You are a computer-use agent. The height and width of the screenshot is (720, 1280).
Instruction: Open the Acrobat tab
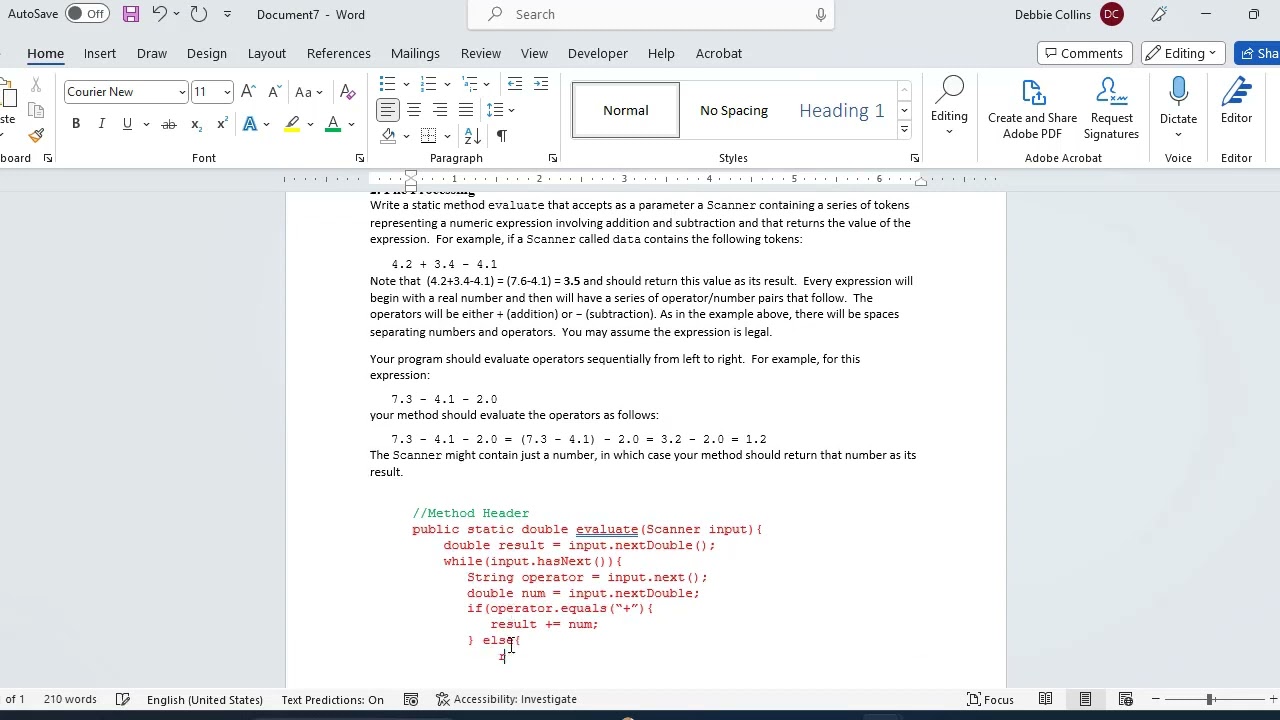719,53
